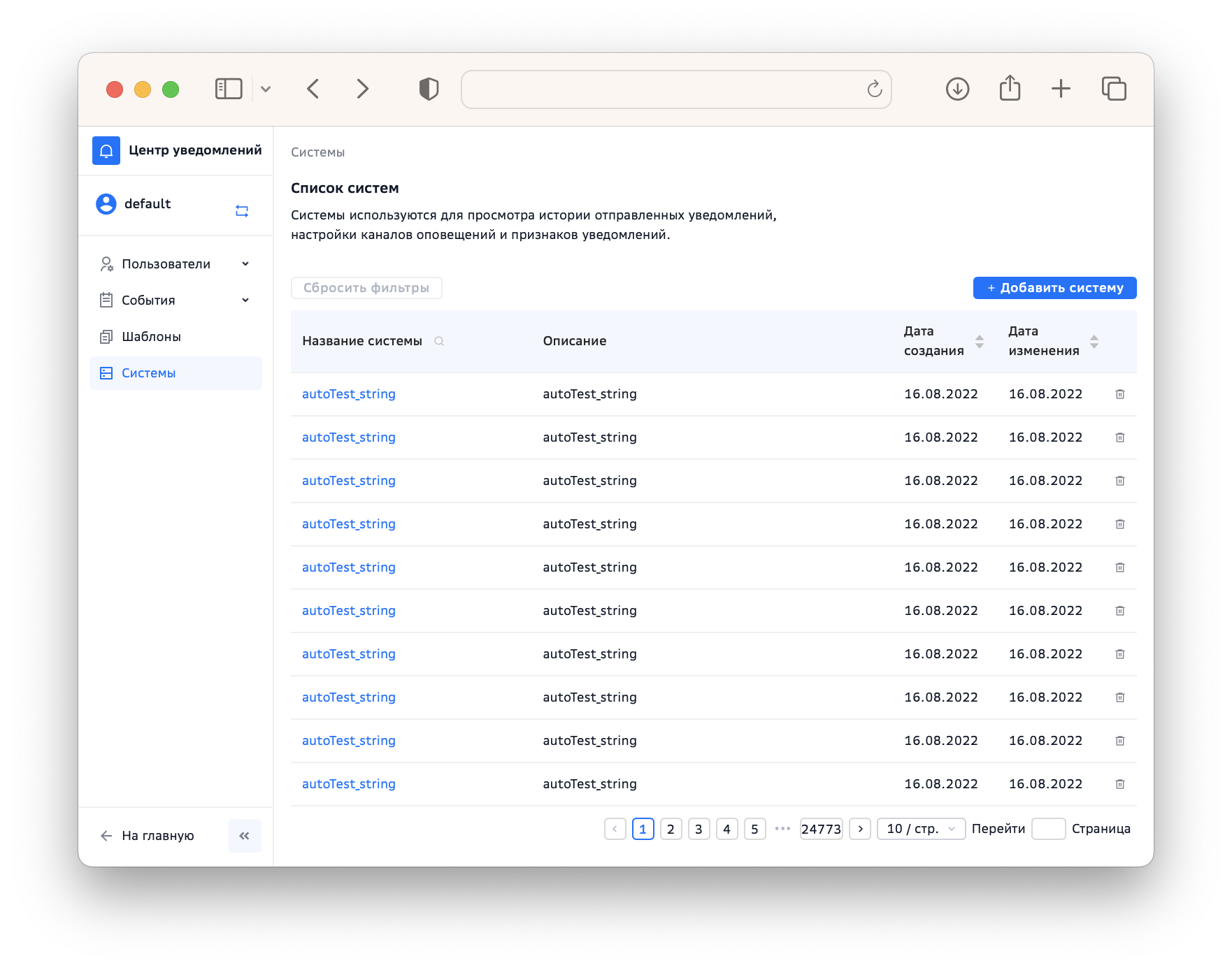Jump forward five pages via ellipsis

(782, 829)
